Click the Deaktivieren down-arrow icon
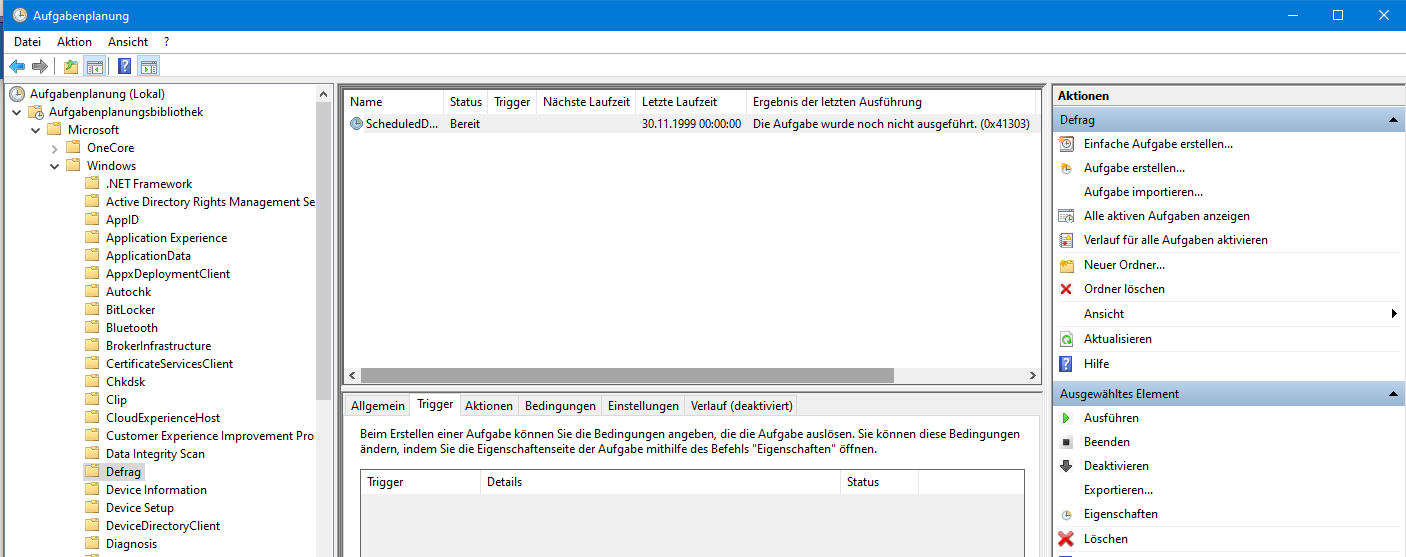 point(1066,466)
